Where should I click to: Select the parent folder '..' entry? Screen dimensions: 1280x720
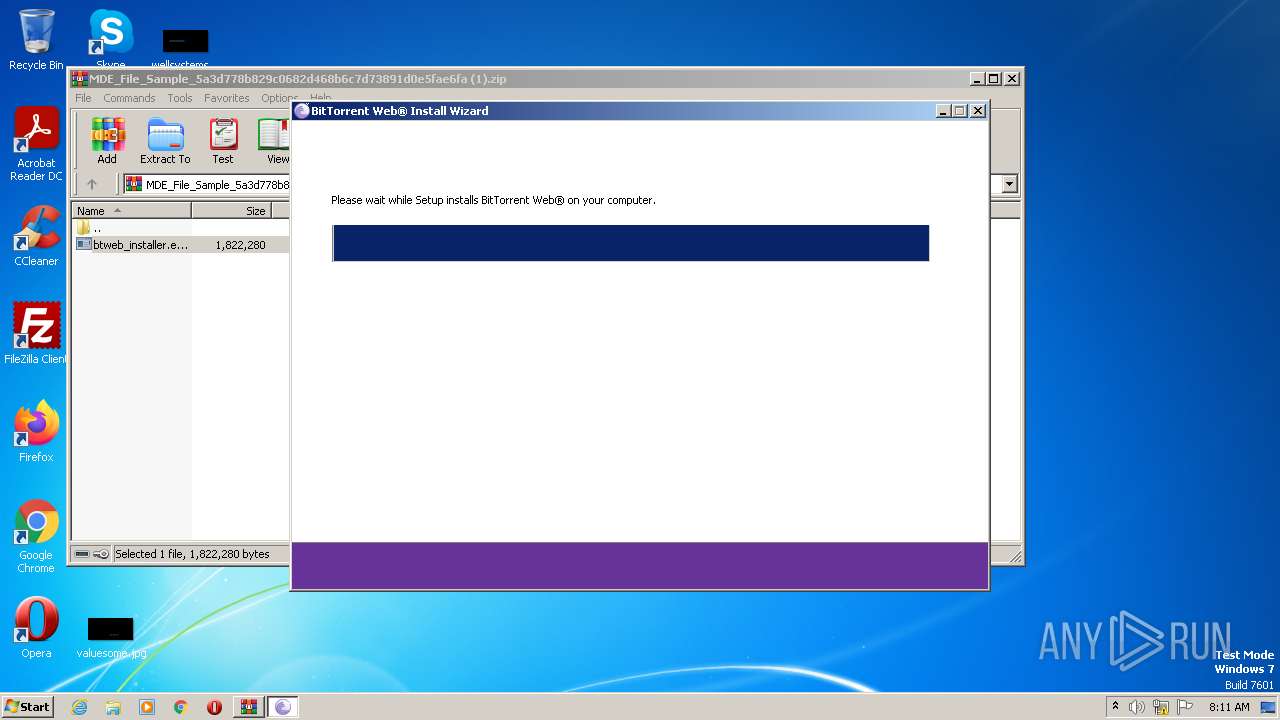coord(89,228)
